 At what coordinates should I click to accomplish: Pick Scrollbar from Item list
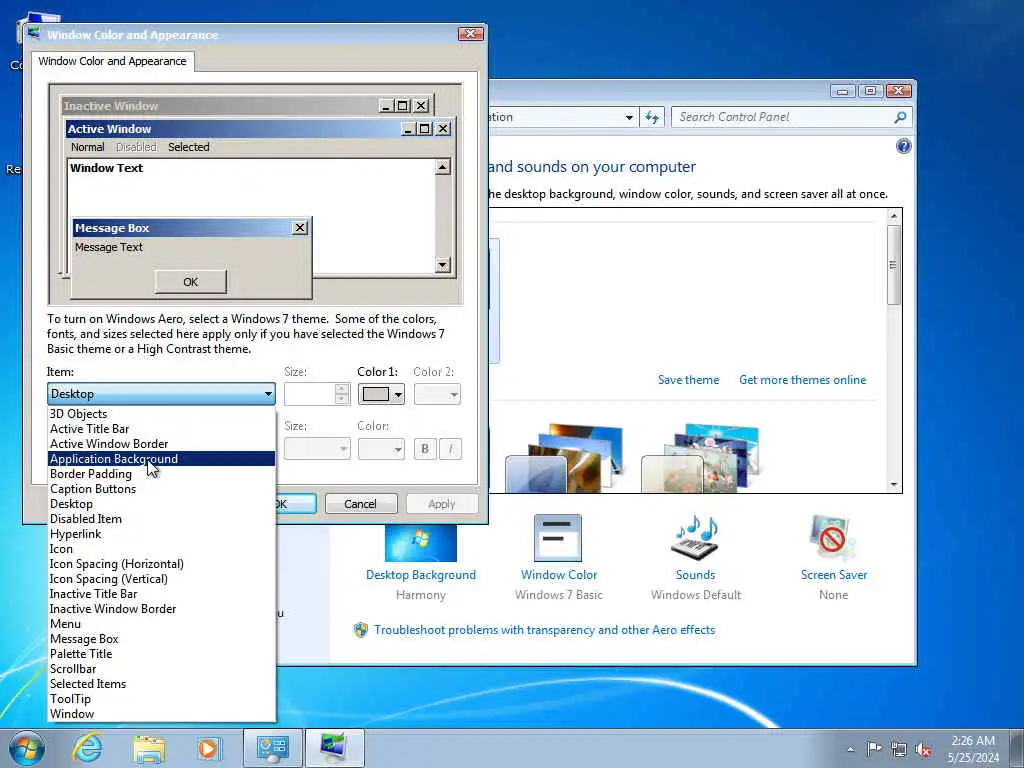161,669
